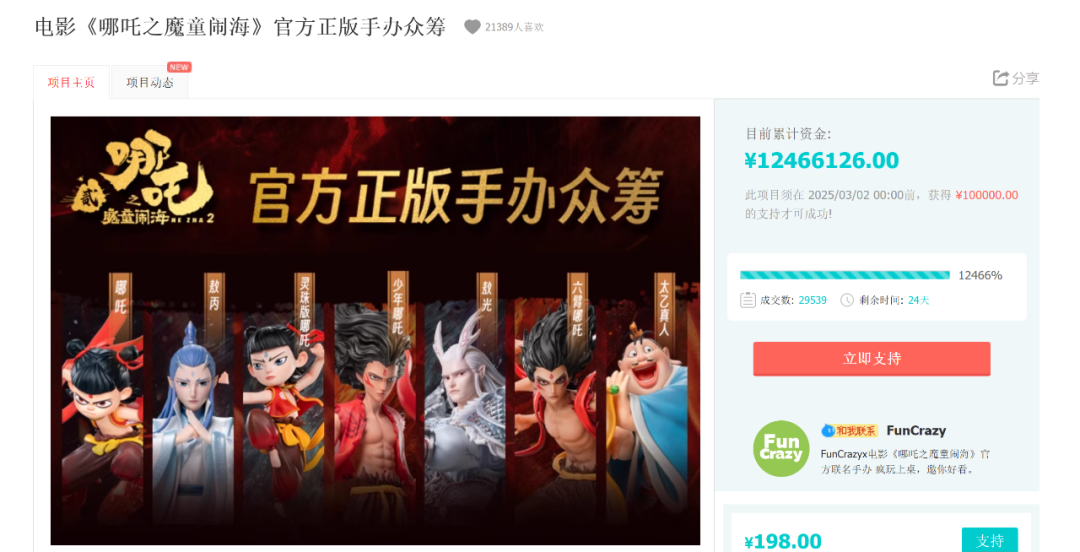Open the FunCrazy creator name link
1080x552 pixels.
pyautogui.click(x=916, y=431)
